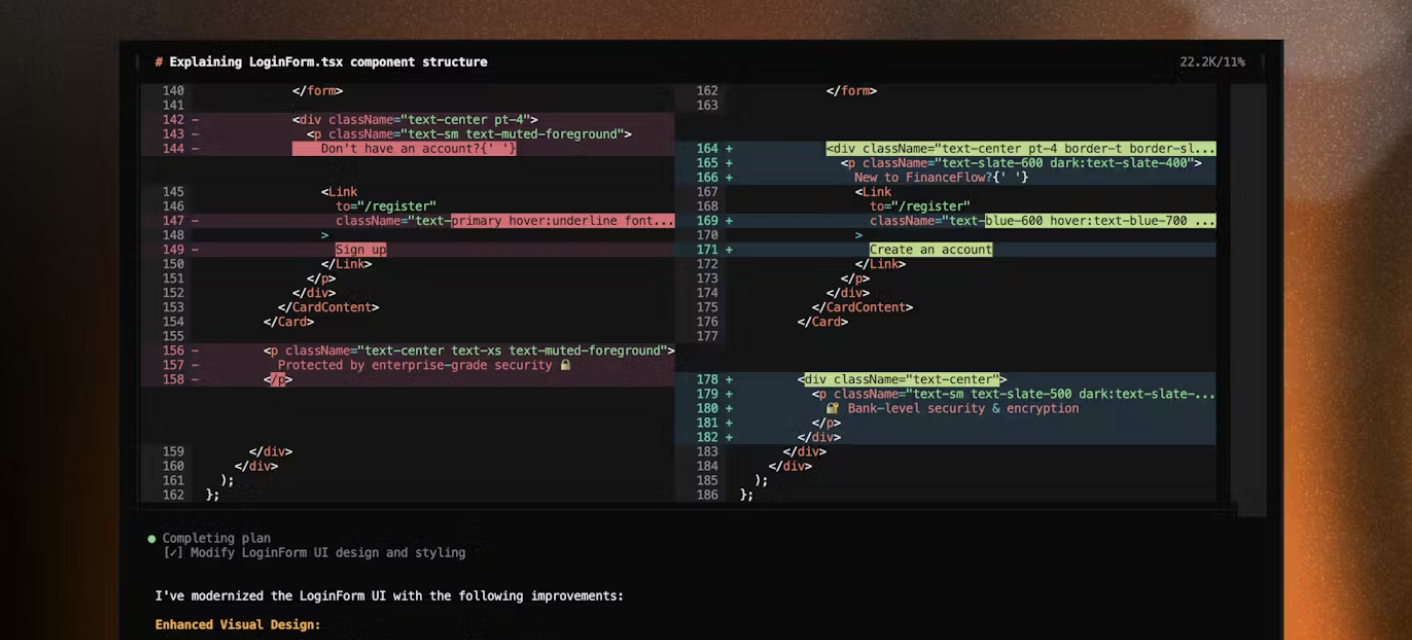
Task: Click the session title Explaining LoginForm.tsx component structure
Action: [328, 62]
